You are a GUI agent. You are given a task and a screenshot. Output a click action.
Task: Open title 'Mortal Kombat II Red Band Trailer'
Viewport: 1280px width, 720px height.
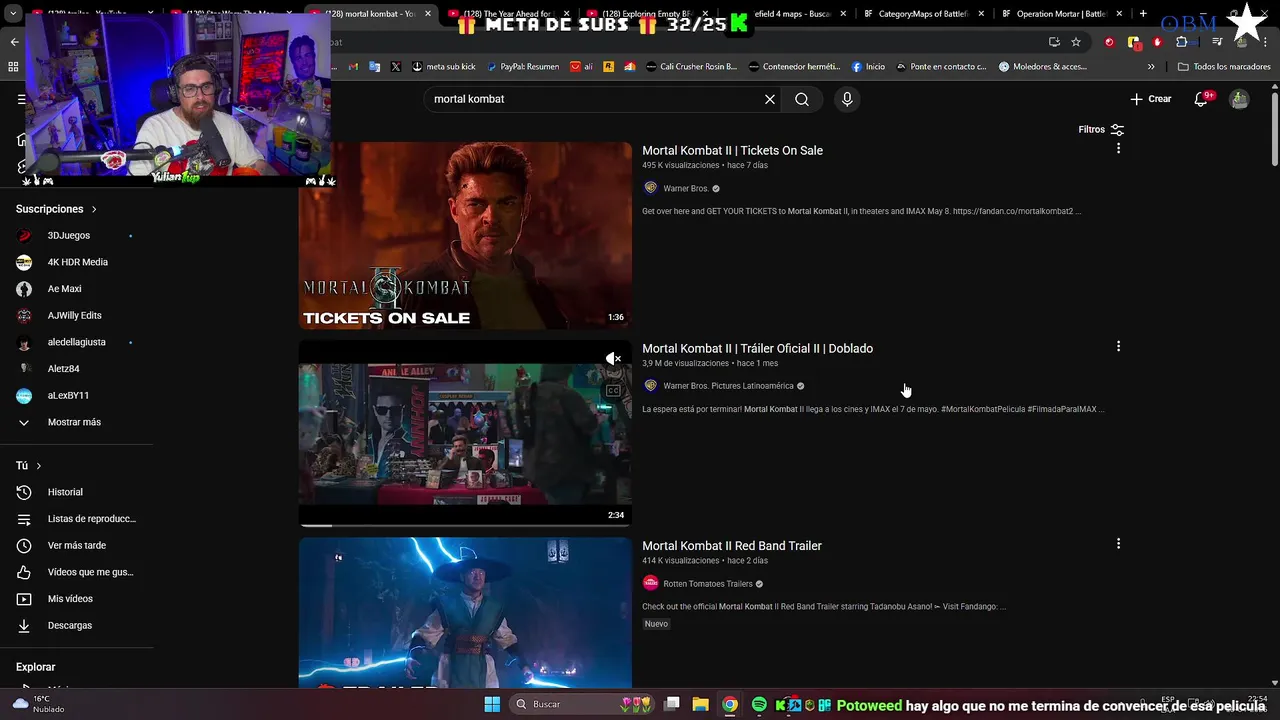(732, 546)
